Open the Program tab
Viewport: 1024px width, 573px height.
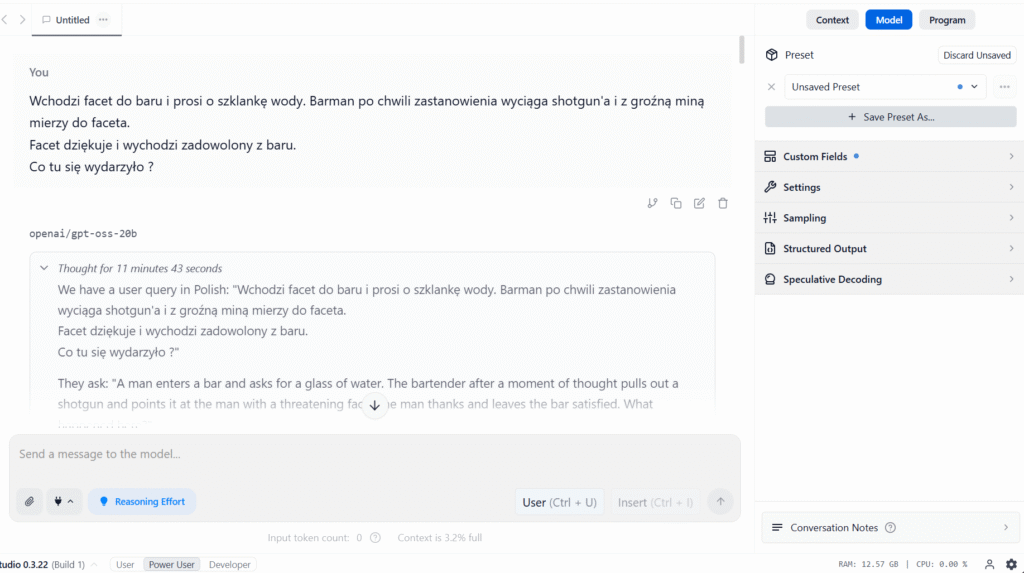[946, 20]
